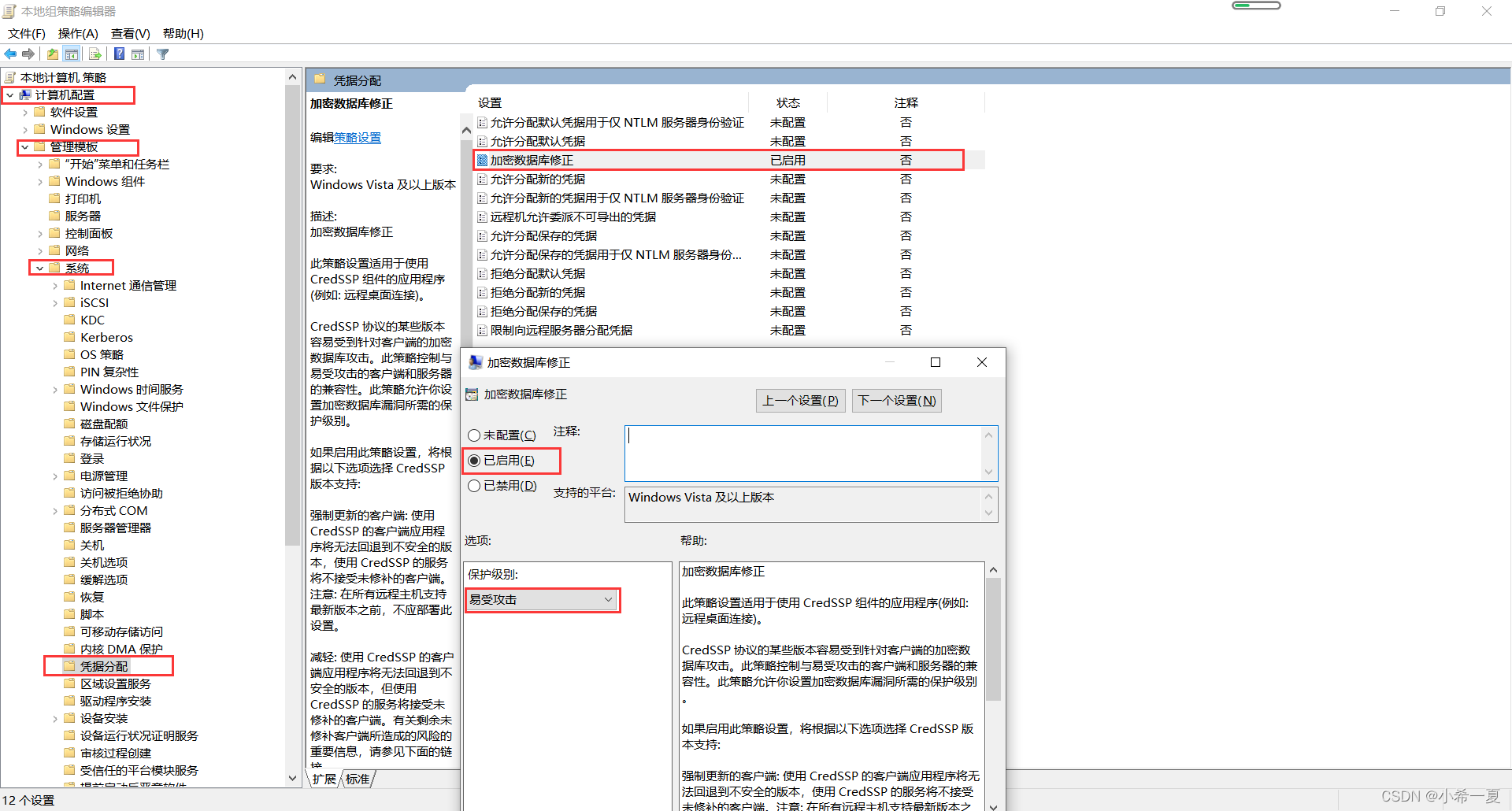
Task: Click the tree pane vertical scrollbar thumb
Action: (x=292, y=315)
